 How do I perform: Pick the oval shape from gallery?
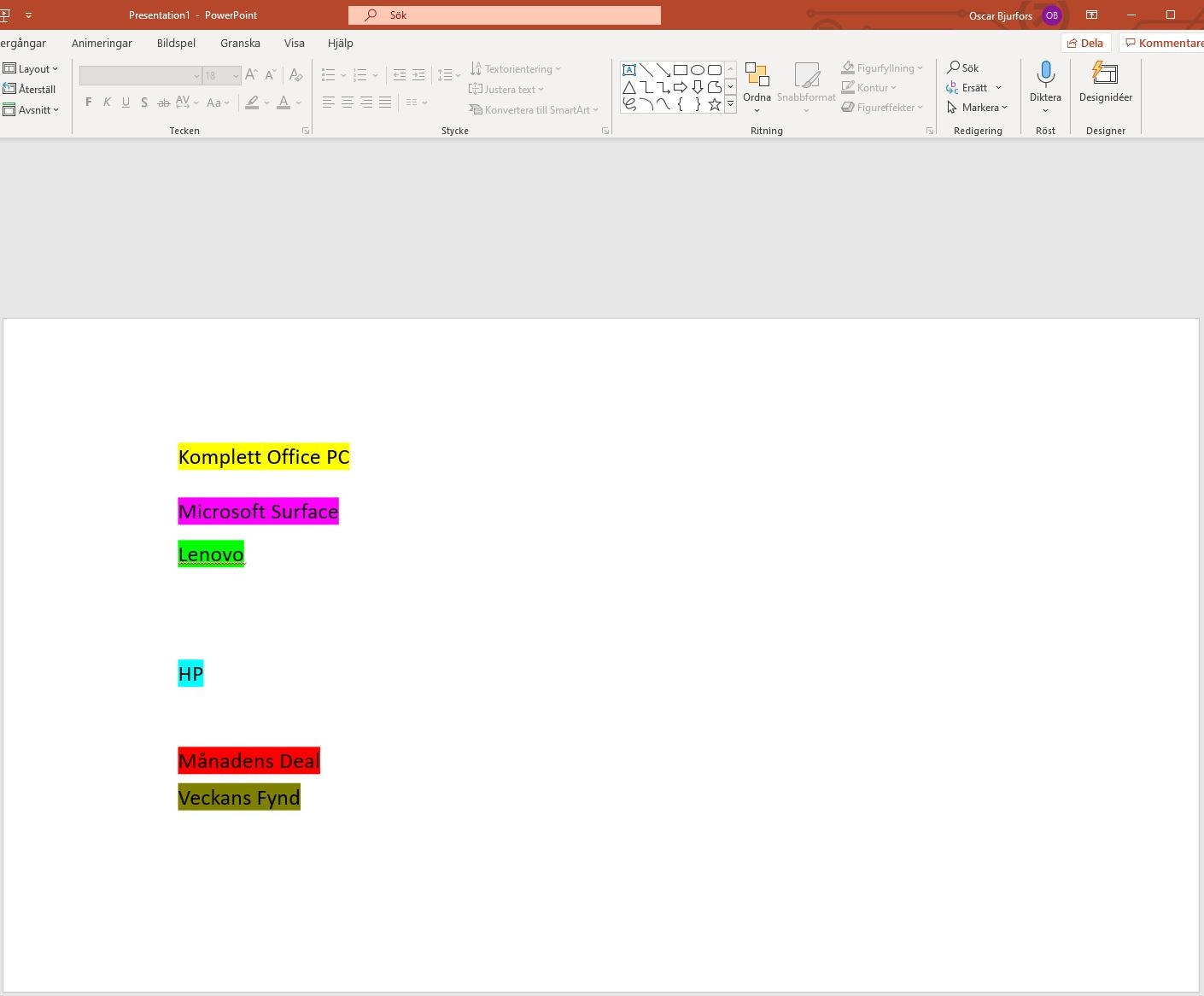(698, 70)
